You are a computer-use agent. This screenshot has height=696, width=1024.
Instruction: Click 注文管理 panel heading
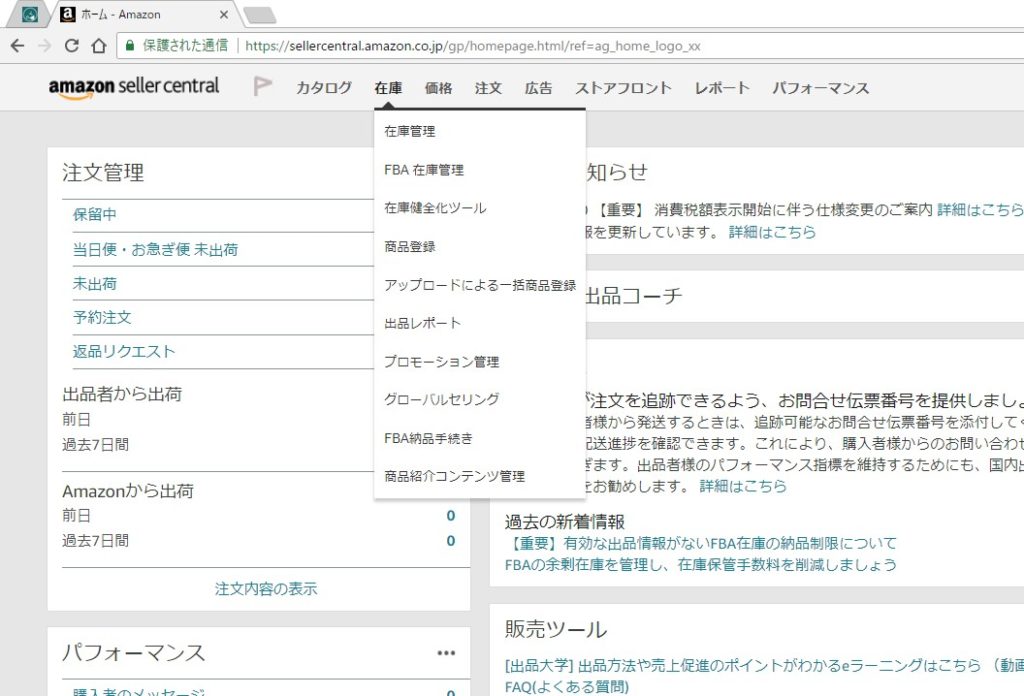click(x=103, y=172)
